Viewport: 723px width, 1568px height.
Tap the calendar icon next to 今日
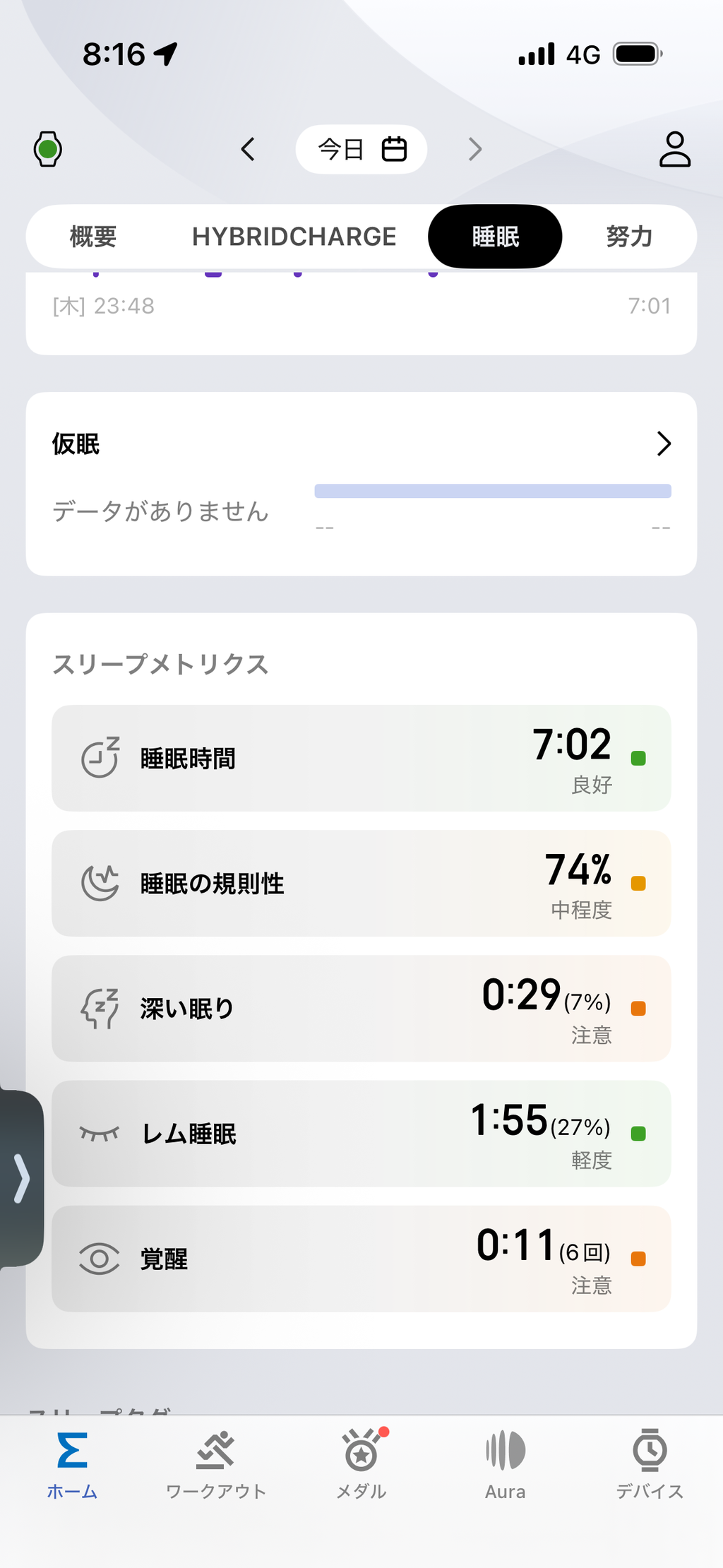tap(394, 149)
